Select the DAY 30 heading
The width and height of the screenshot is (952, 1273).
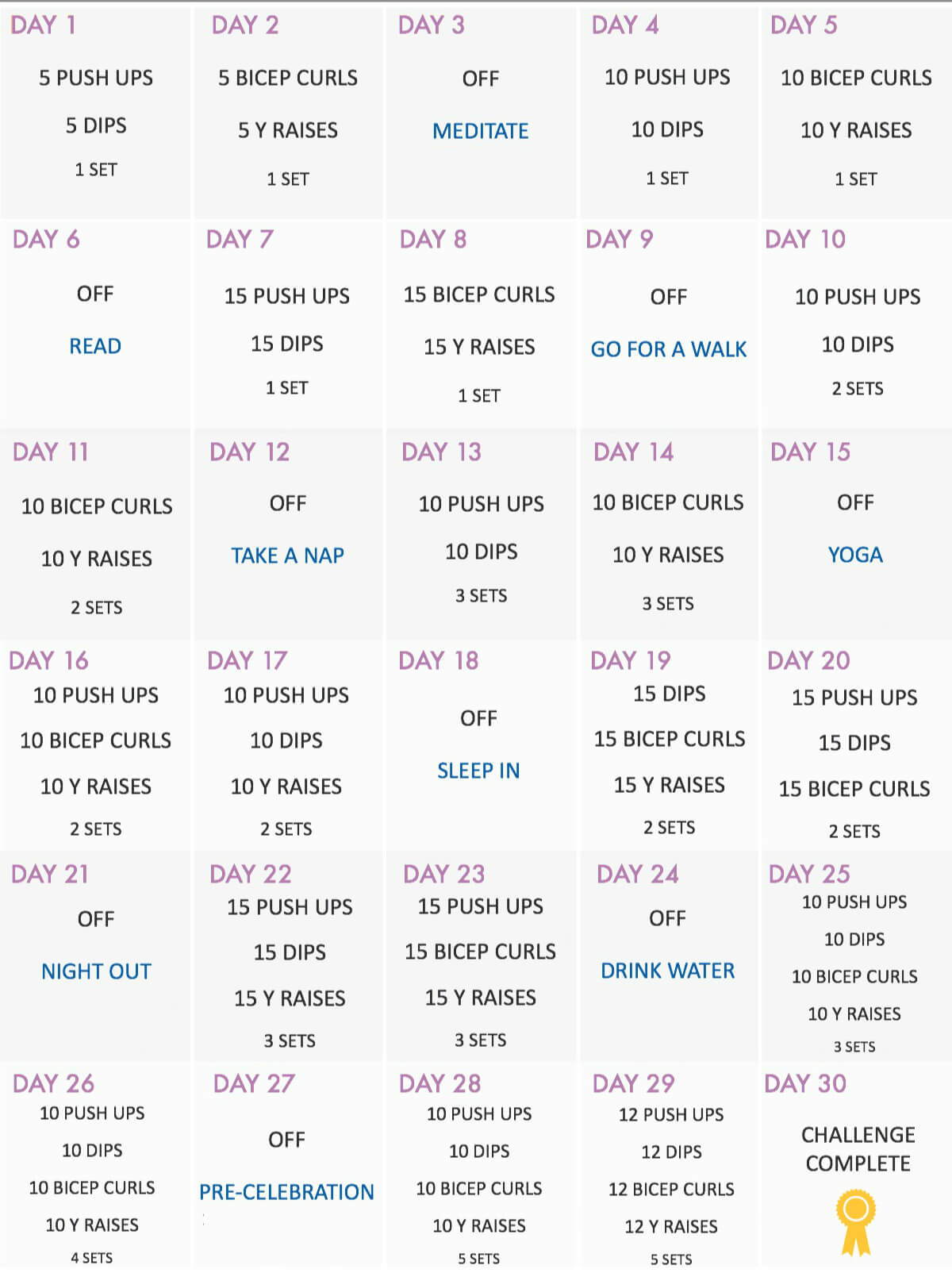tap(805, 1084)
